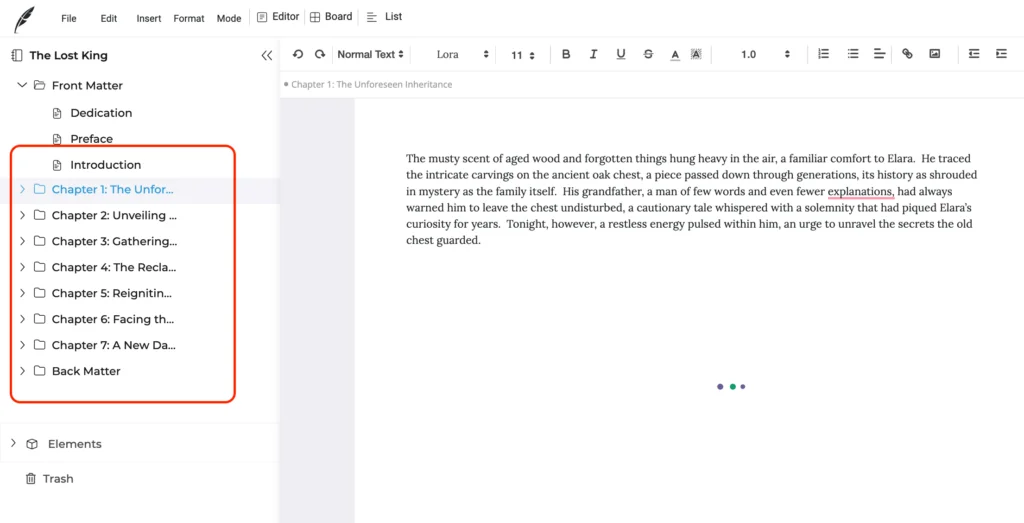Expand Chapter 2: Unveiling folder
Viewport: 1024px width, 523px height.
click(x=22, y=215)
